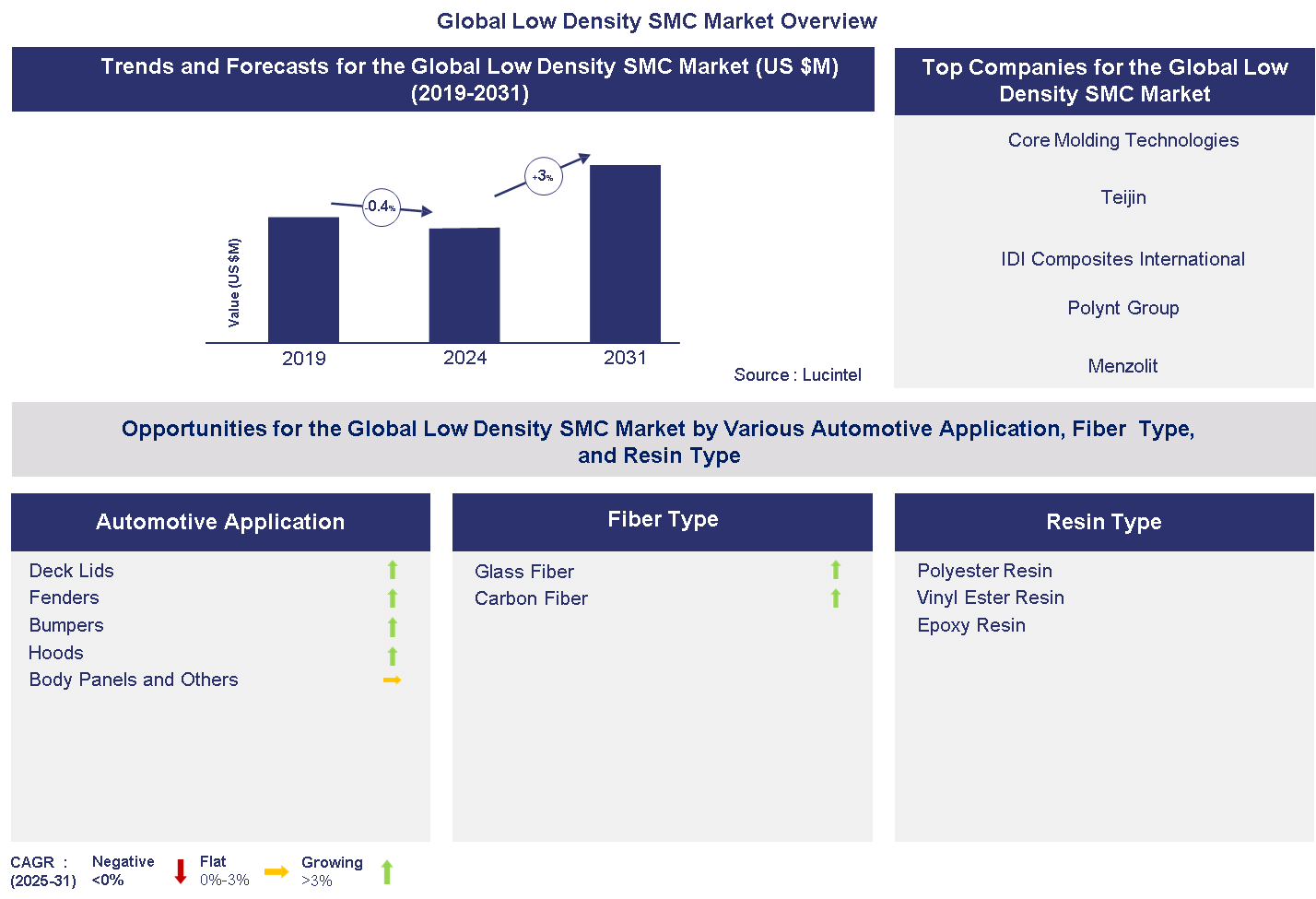Select Core Molding Technologies company name
Screen dimensions: 1316x899
tap(1122, 140)
